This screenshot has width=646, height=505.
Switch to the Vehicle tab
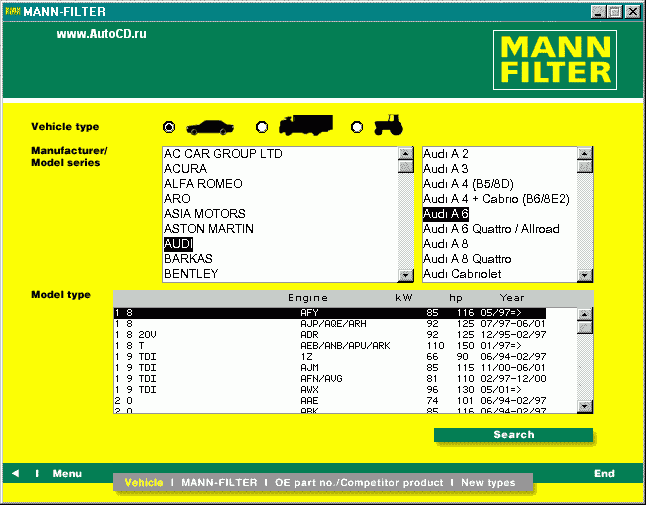144,482
